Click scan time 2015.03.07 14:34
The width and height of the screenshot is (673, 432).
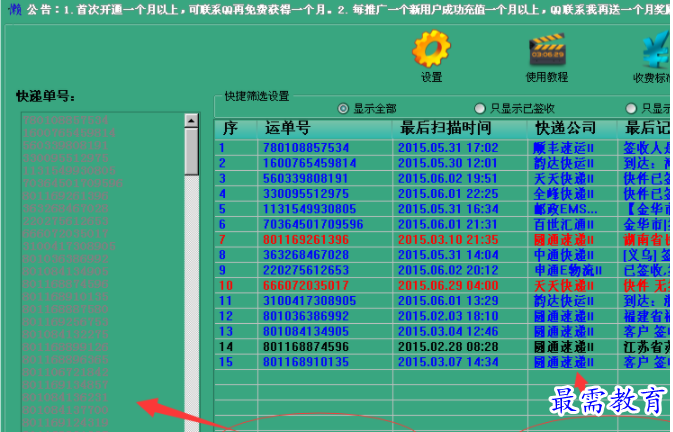448,362
